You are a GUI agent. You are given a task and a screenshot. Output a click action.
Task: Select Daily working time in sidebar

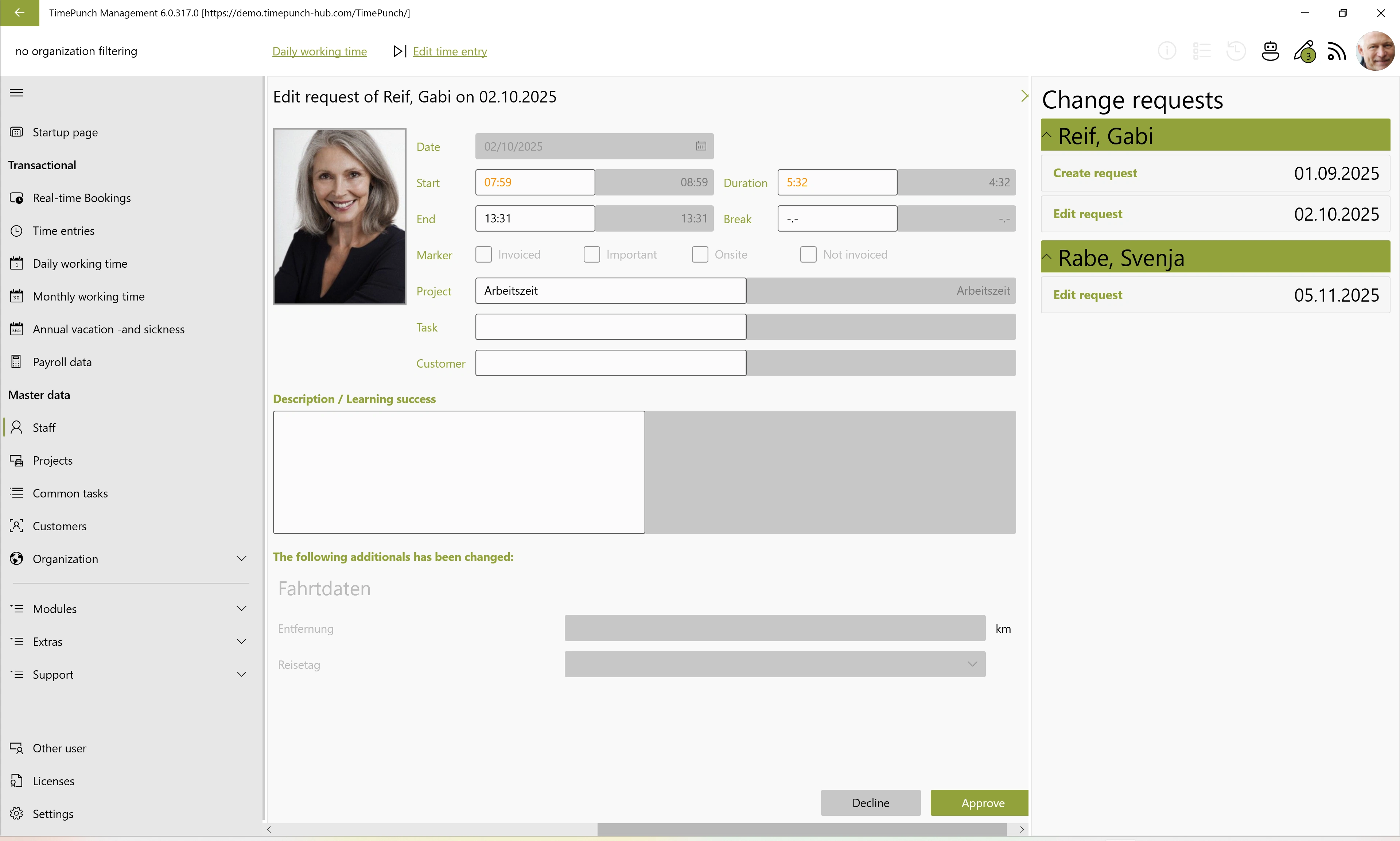(x=80, y=263)
